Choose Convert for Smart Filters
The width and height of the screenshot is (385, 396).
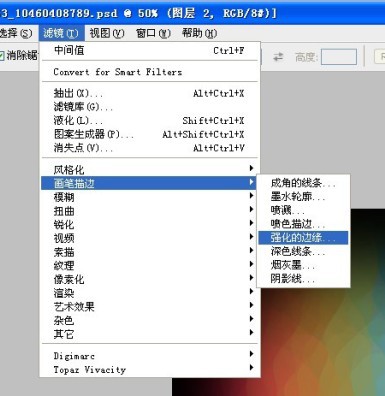(x=149, y=72)
